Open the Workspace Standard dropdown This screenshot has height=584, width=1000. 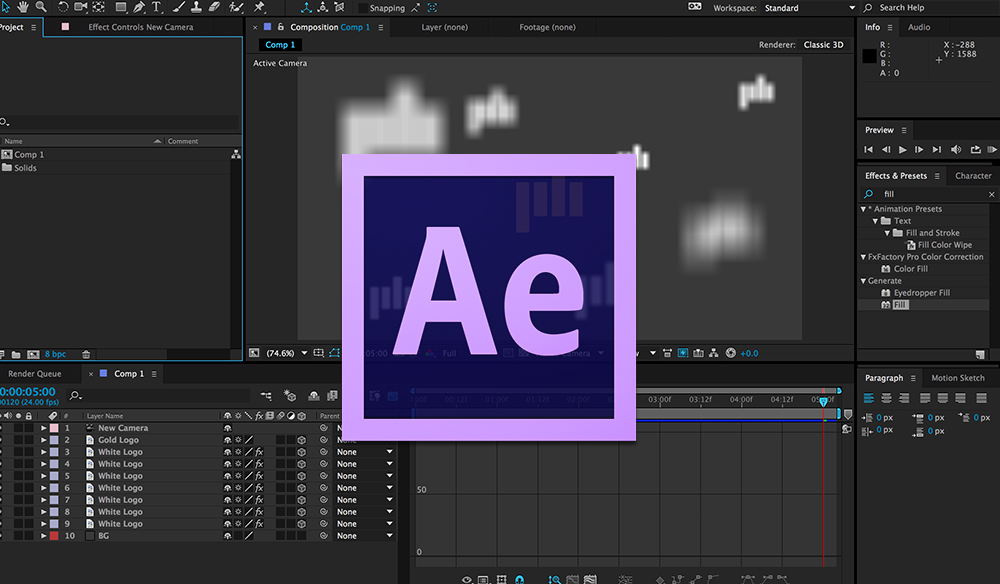tap(800, 8)
